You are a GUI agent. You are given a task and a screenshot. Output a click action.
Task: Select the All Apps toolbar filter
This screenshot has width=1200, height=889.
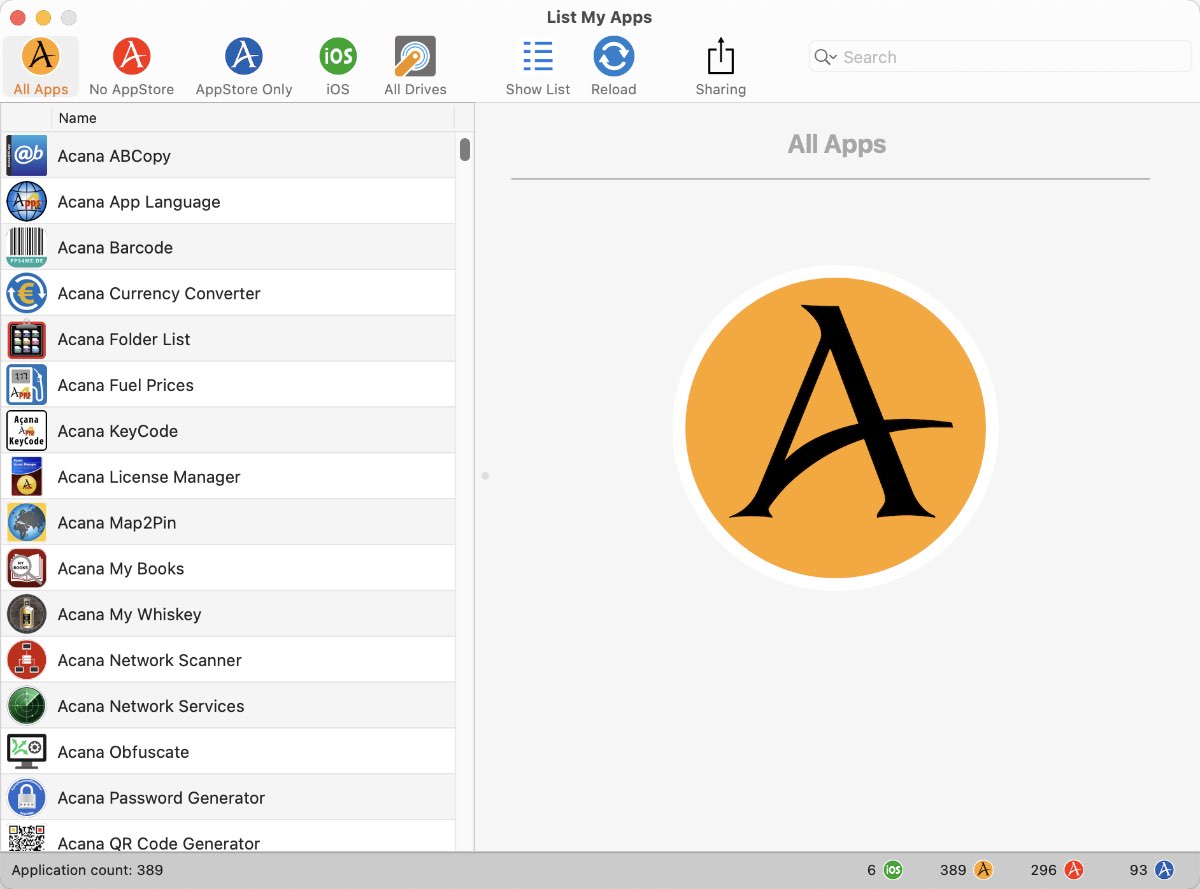[x=41, y=66]
